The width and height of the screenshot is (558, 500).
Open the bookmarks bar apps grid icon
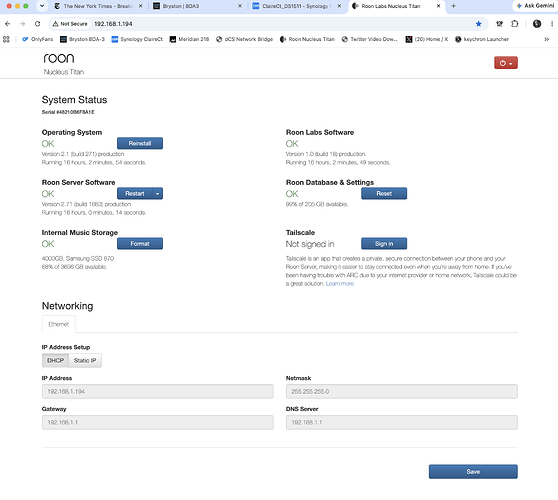pyautogui.click(x=6, y=39)
